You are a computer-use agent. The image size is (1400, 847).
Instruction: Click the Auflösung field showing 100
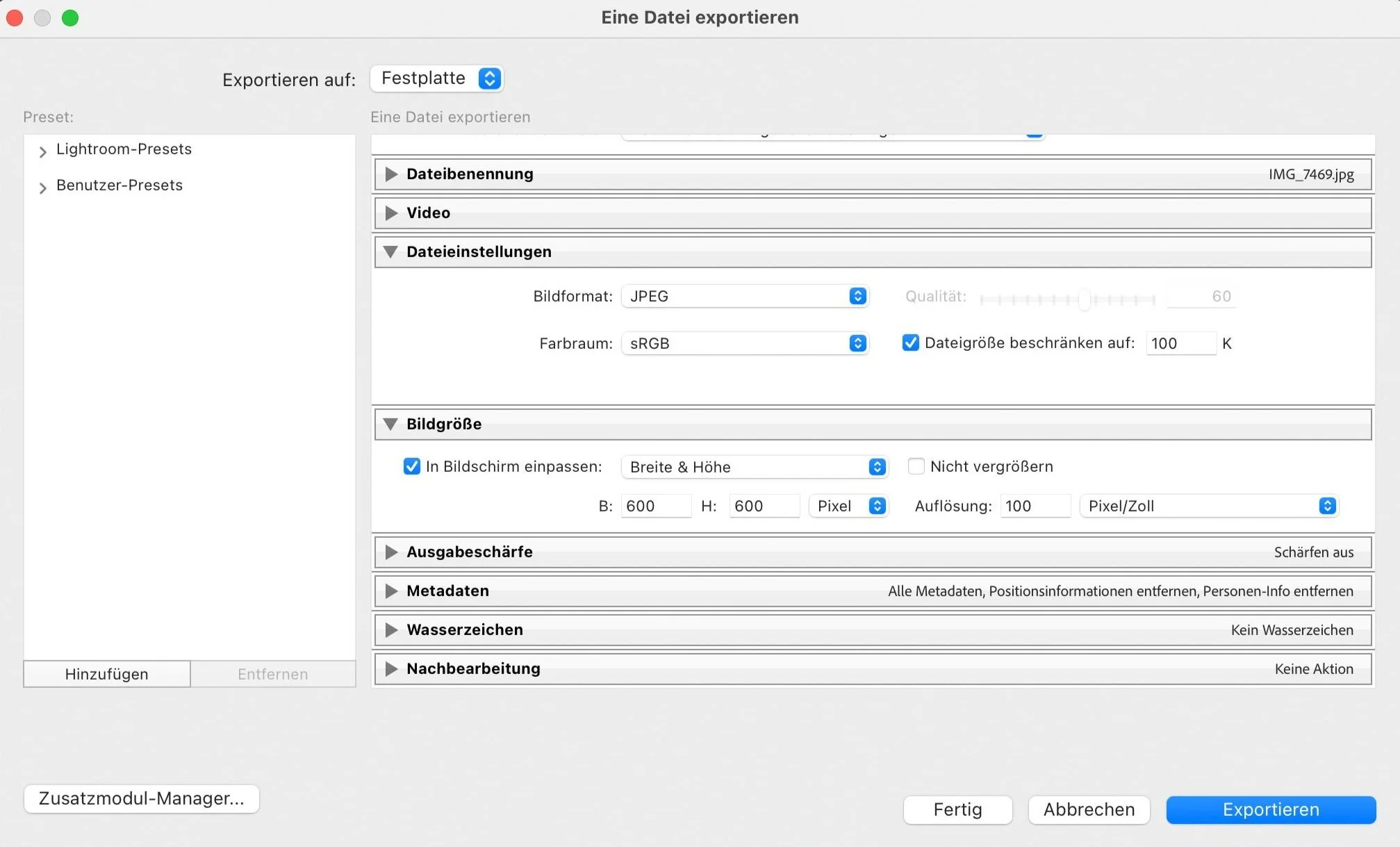1035,506
